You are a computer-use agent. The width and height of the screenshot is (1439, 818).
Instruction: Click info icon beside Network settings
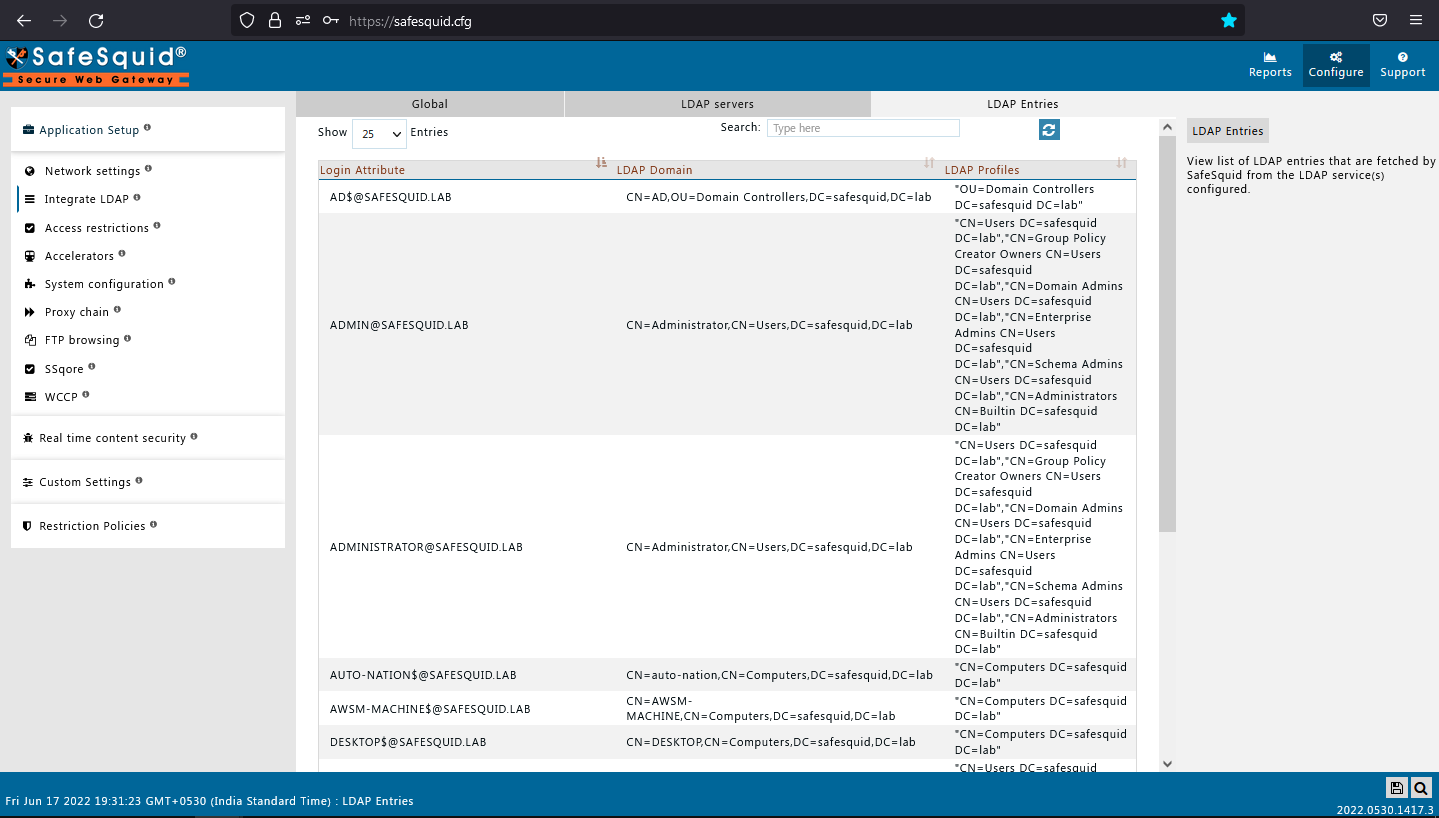pyautogui.click(x=149, y=169)
